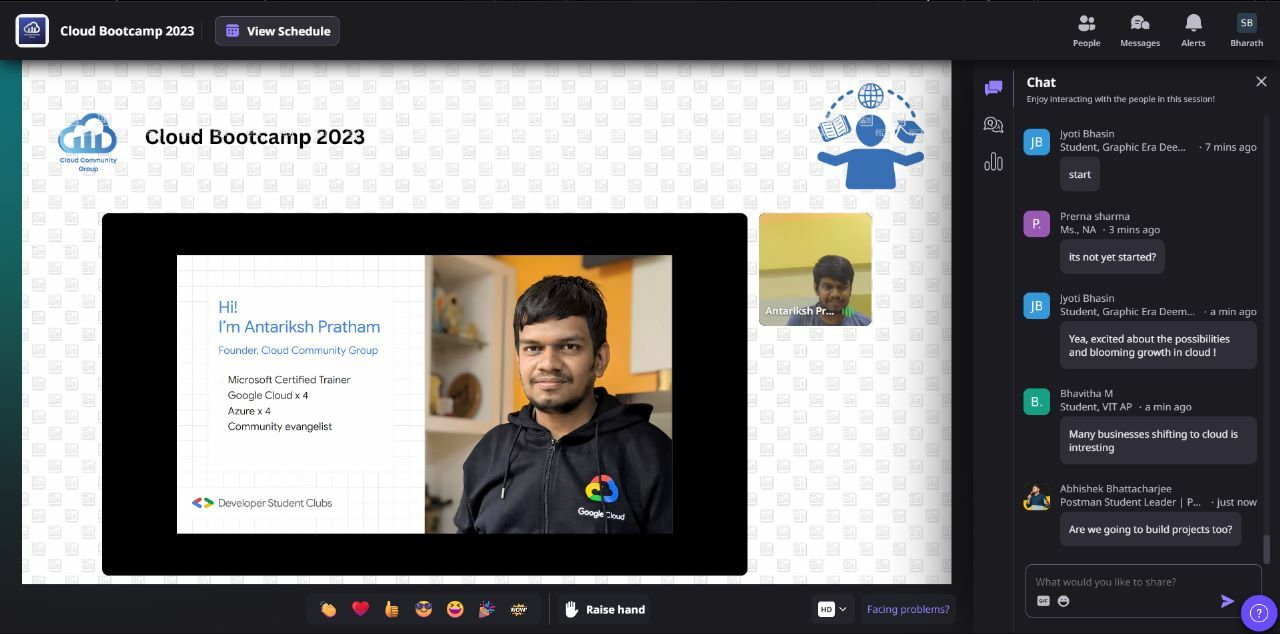Click the 'start' chat message
Screen dimensions: 1280x634
coord(1080,174)
